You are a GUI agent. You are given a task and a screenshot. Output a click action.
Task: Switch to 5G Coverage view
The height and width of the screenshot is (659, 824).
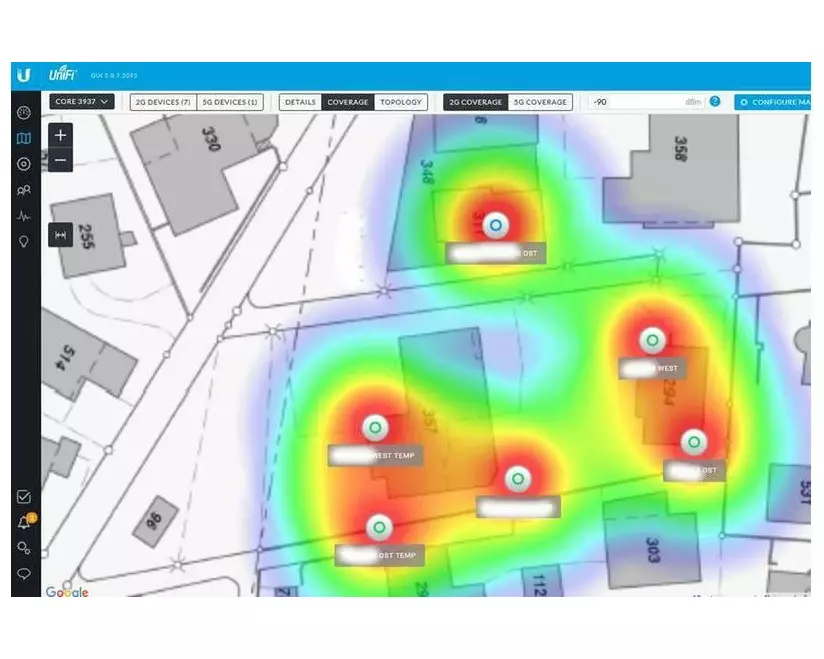pyautogui.click(x=540, y=102)
